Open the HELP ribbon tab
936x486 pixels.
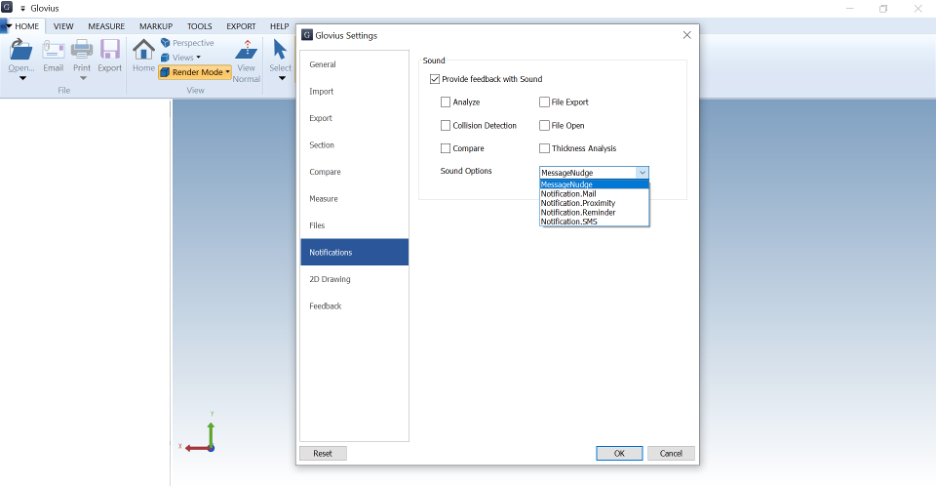(279, 26)
